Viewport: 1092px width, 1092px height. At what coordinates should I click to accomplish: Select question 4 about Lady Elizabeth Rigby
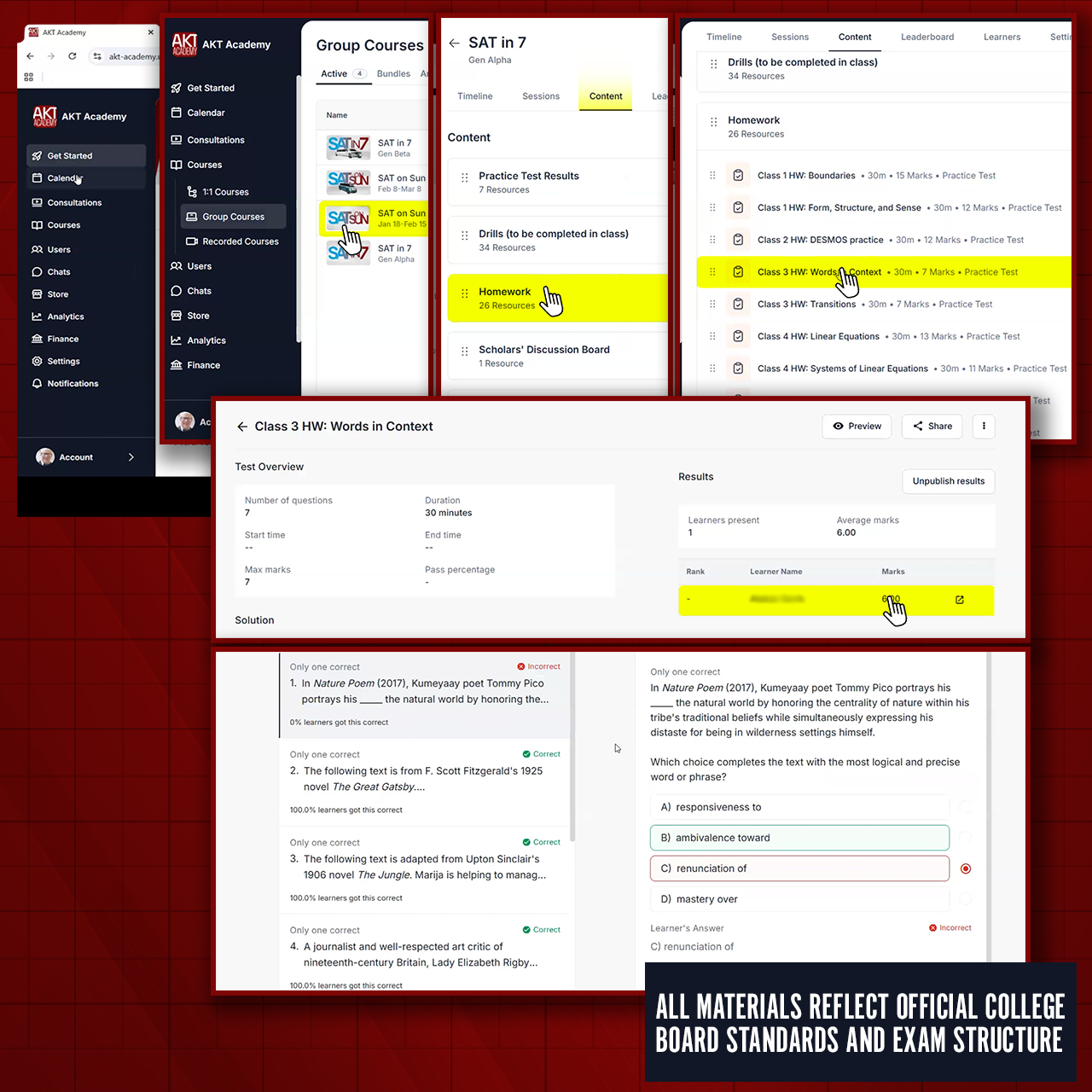pyautogui.click(x=425, y=953)
